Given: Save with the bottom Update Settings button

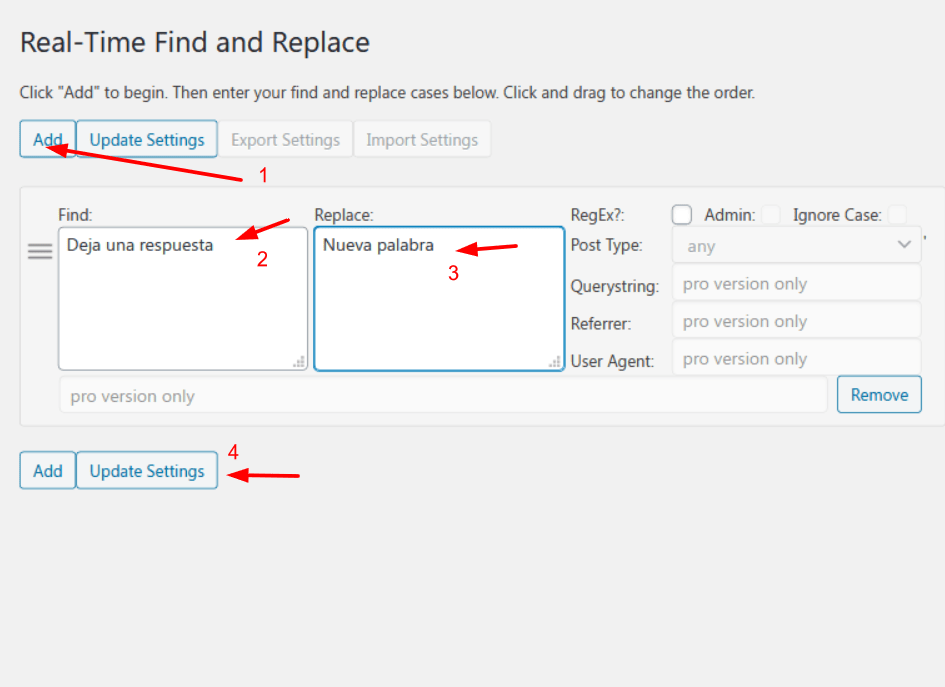Looking at the screenshot, I should click(147, 471).
